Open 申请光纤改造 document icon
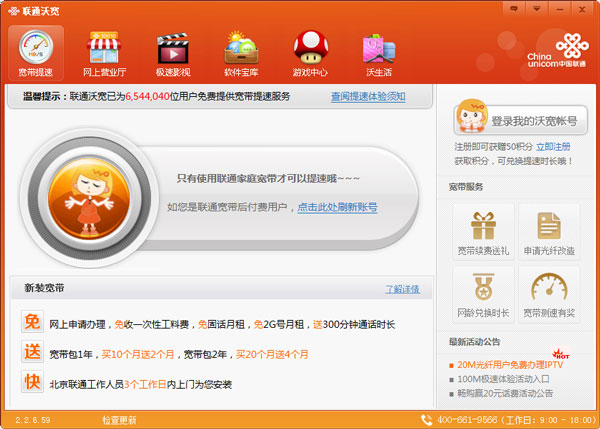Screen dimensions: 600x429 (x=549, y=233)
